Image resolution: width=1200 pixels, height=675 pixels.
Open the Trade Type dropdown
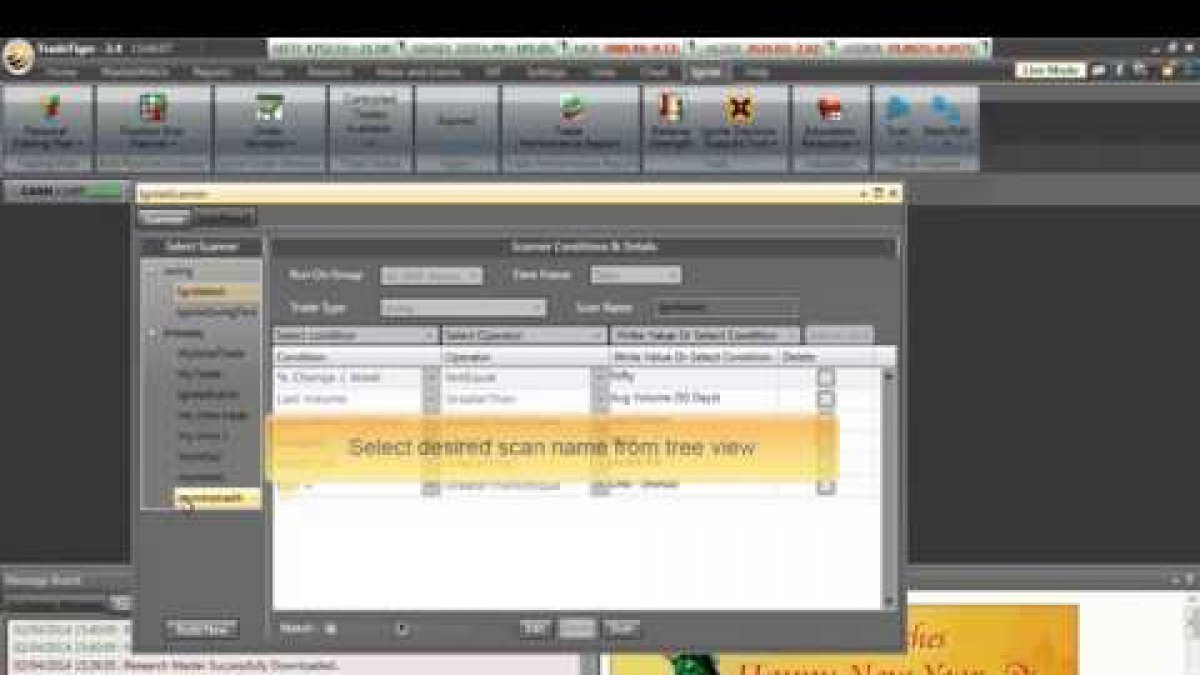point(463,309)
